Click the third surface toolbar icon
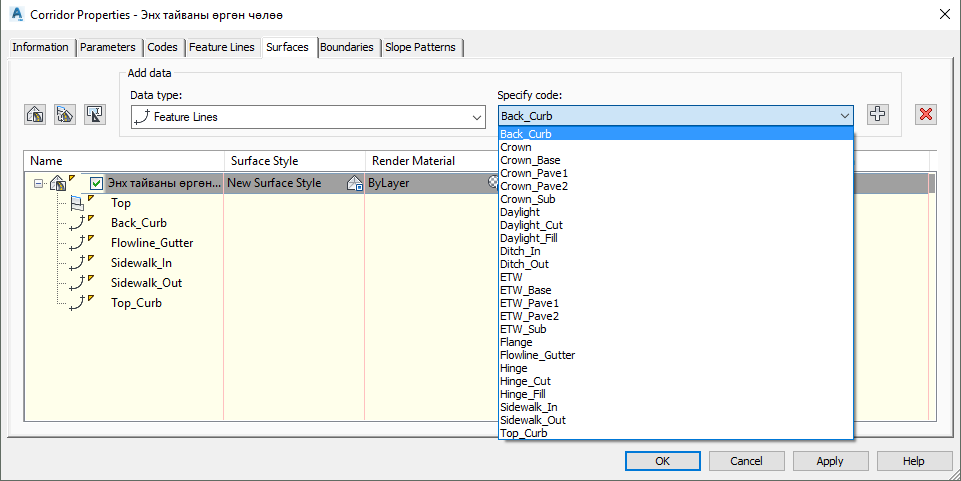Screen dimensions: 961x481 tap(94, 114)
